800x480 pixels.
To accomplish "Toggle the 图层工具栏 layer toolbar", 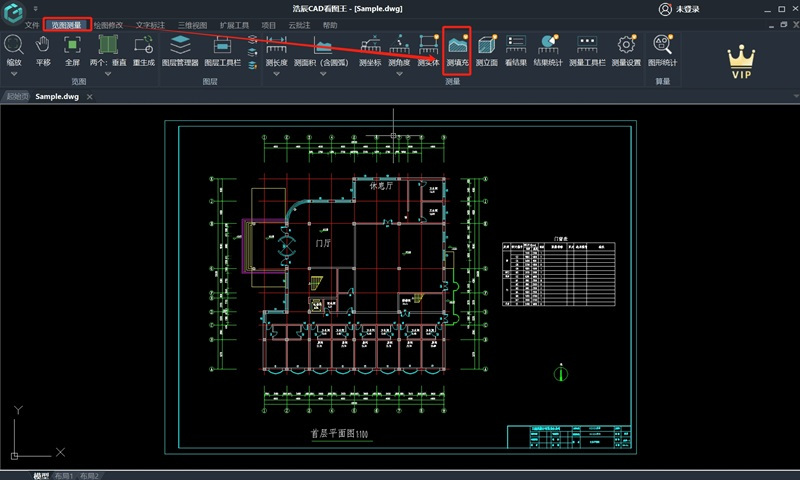I will [222, 51].
